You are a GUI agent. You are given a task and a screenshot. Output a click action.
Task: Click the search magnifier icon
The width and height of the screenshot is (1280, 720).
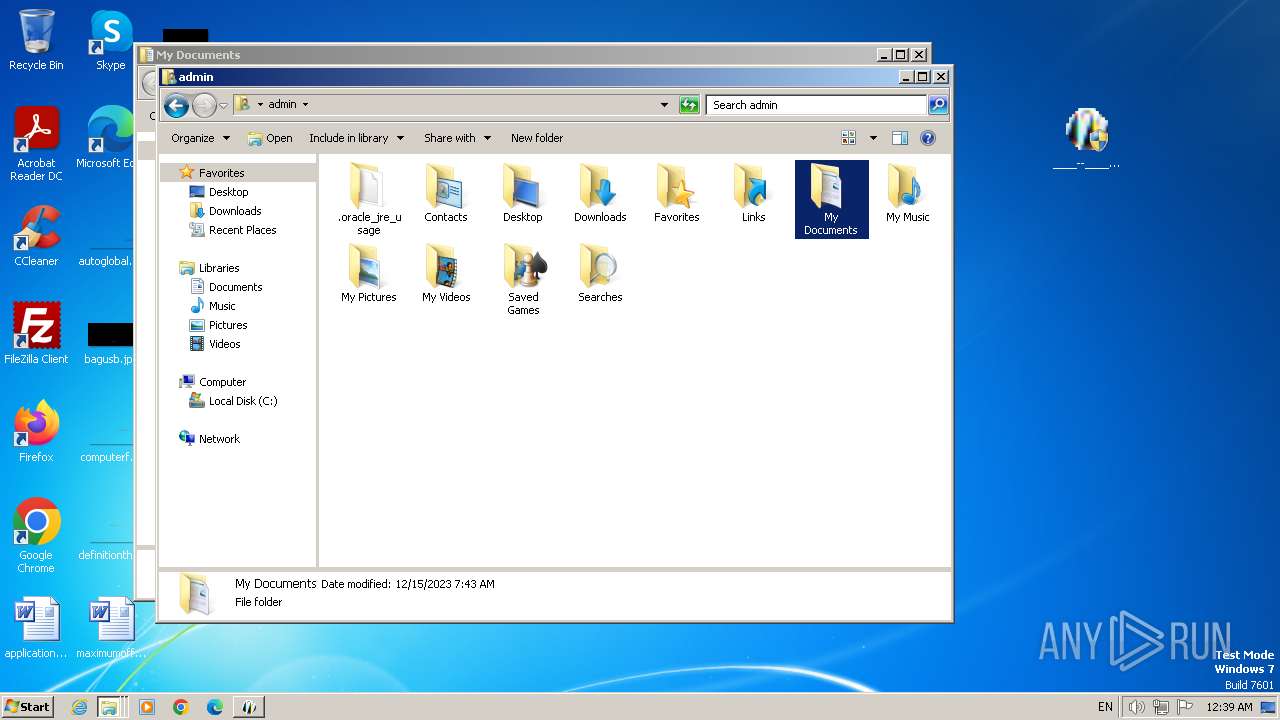tap(937, 104)
